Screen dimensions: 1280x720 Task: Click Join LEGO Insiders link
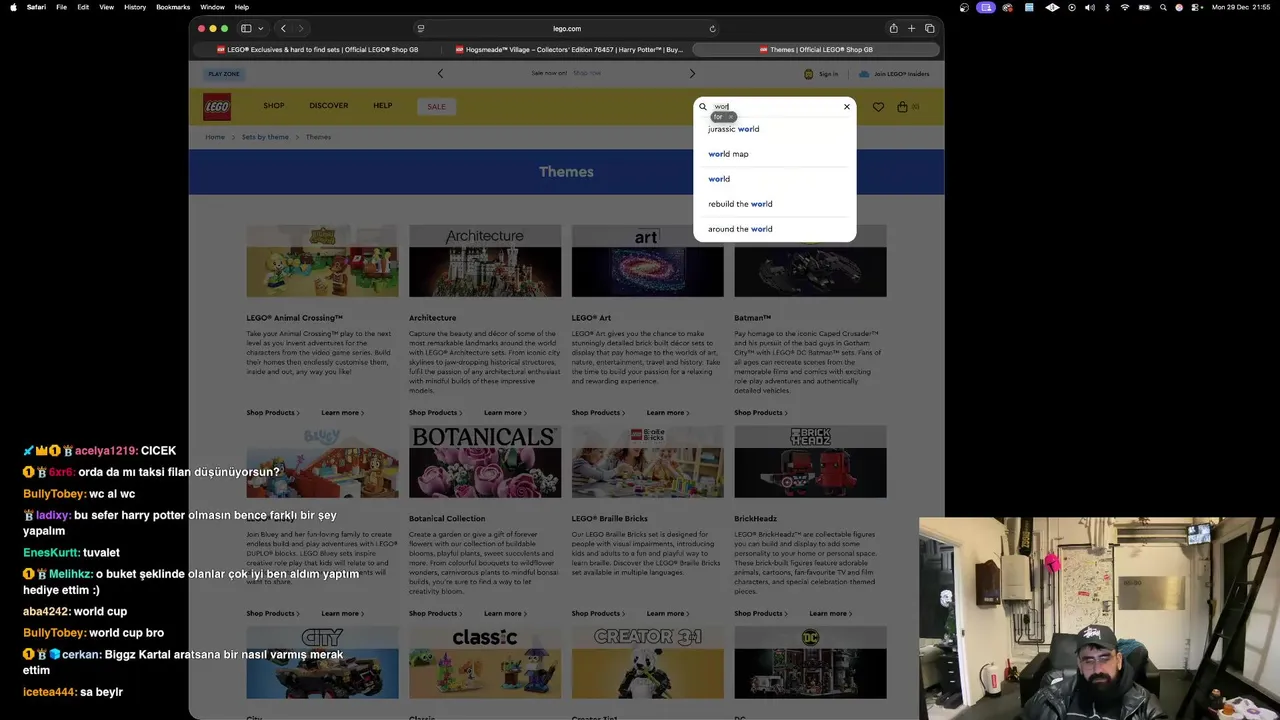(x=894, y=74)
